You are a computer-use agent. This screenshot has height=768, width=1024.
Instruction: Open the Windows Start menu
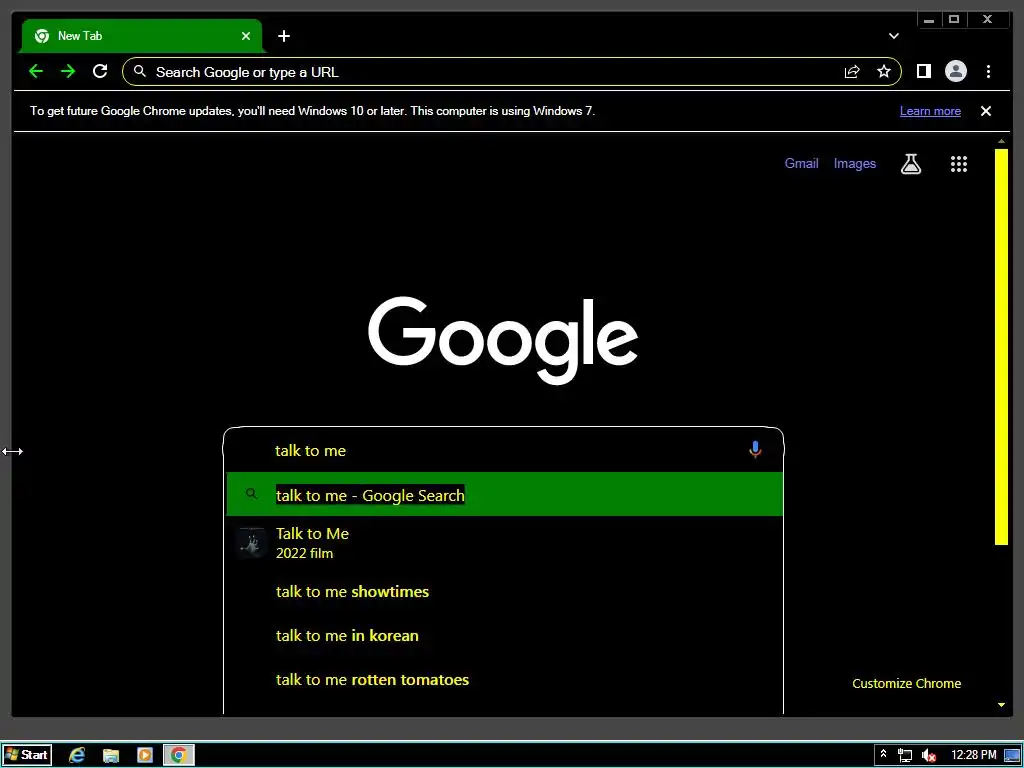pos(27,755)
